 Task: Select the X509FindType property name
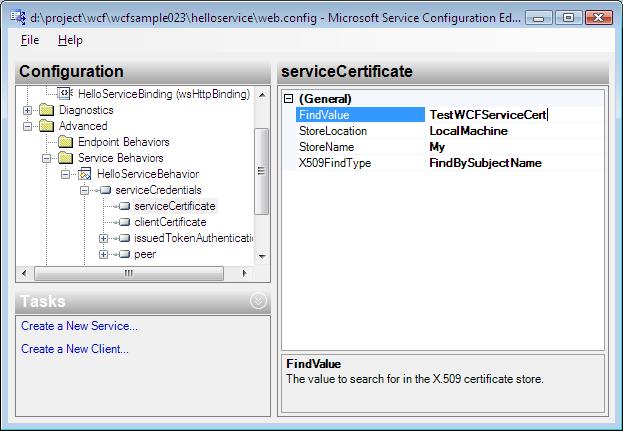[x=360, y=163]
